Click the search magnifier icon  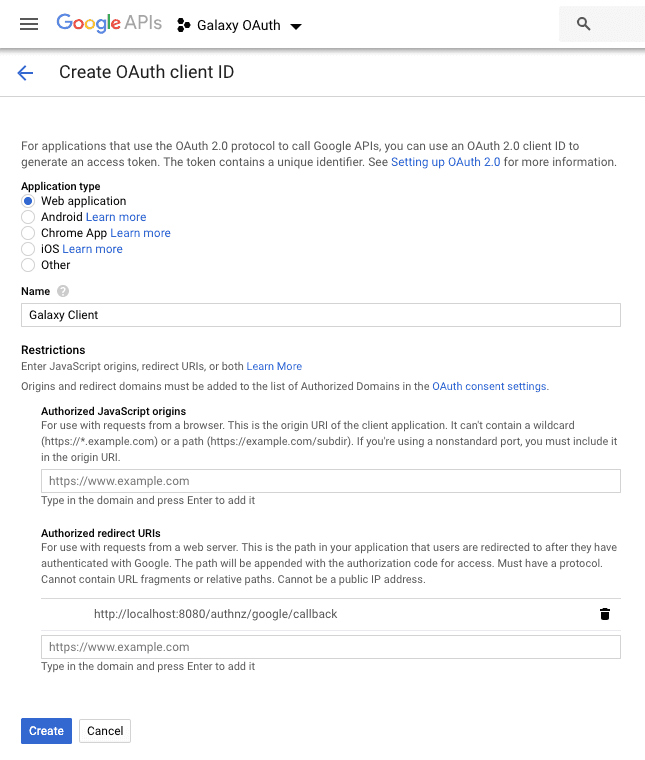point(584,24)
